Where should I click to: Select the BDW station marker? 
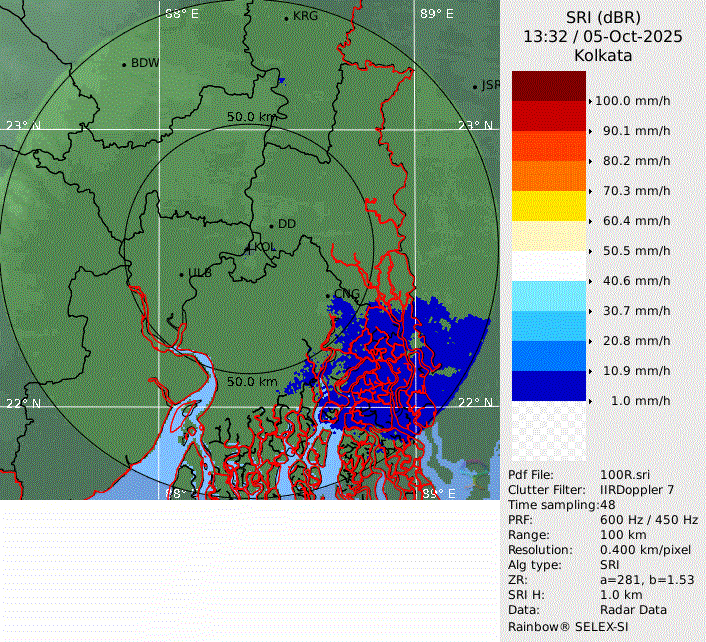[124, 65]
